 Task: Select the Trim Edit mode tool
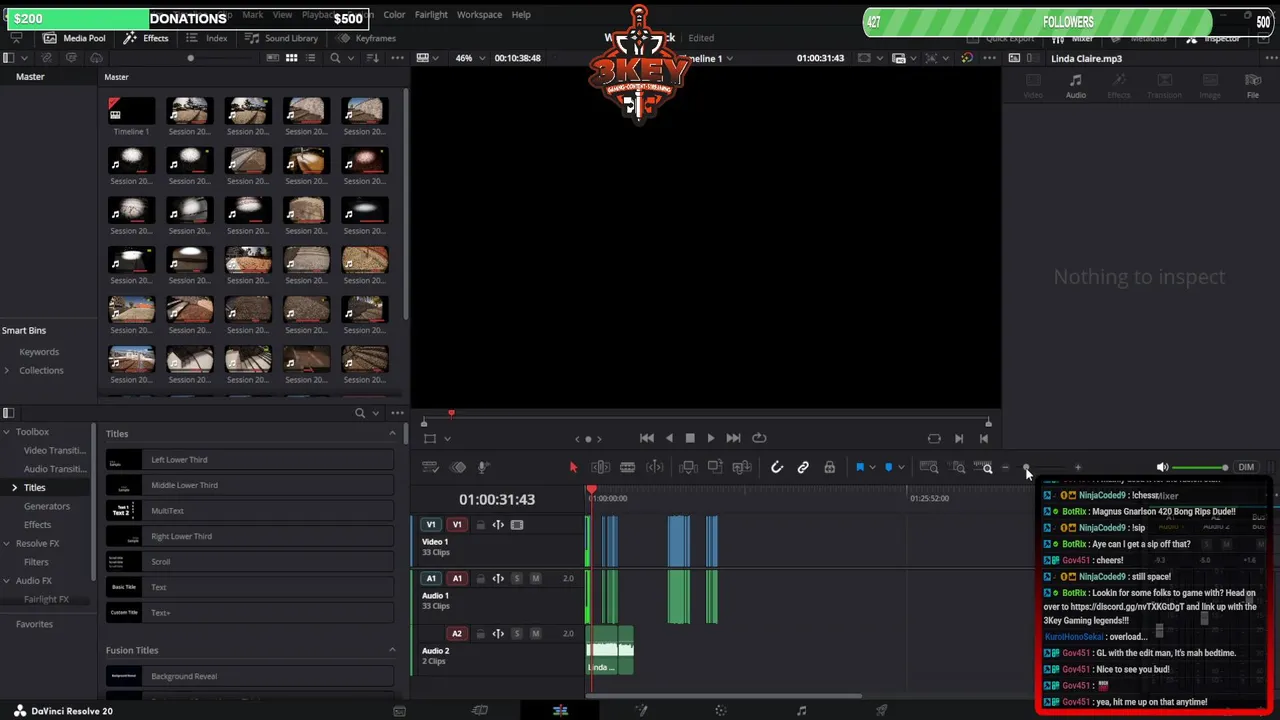[x=600, y=467]
